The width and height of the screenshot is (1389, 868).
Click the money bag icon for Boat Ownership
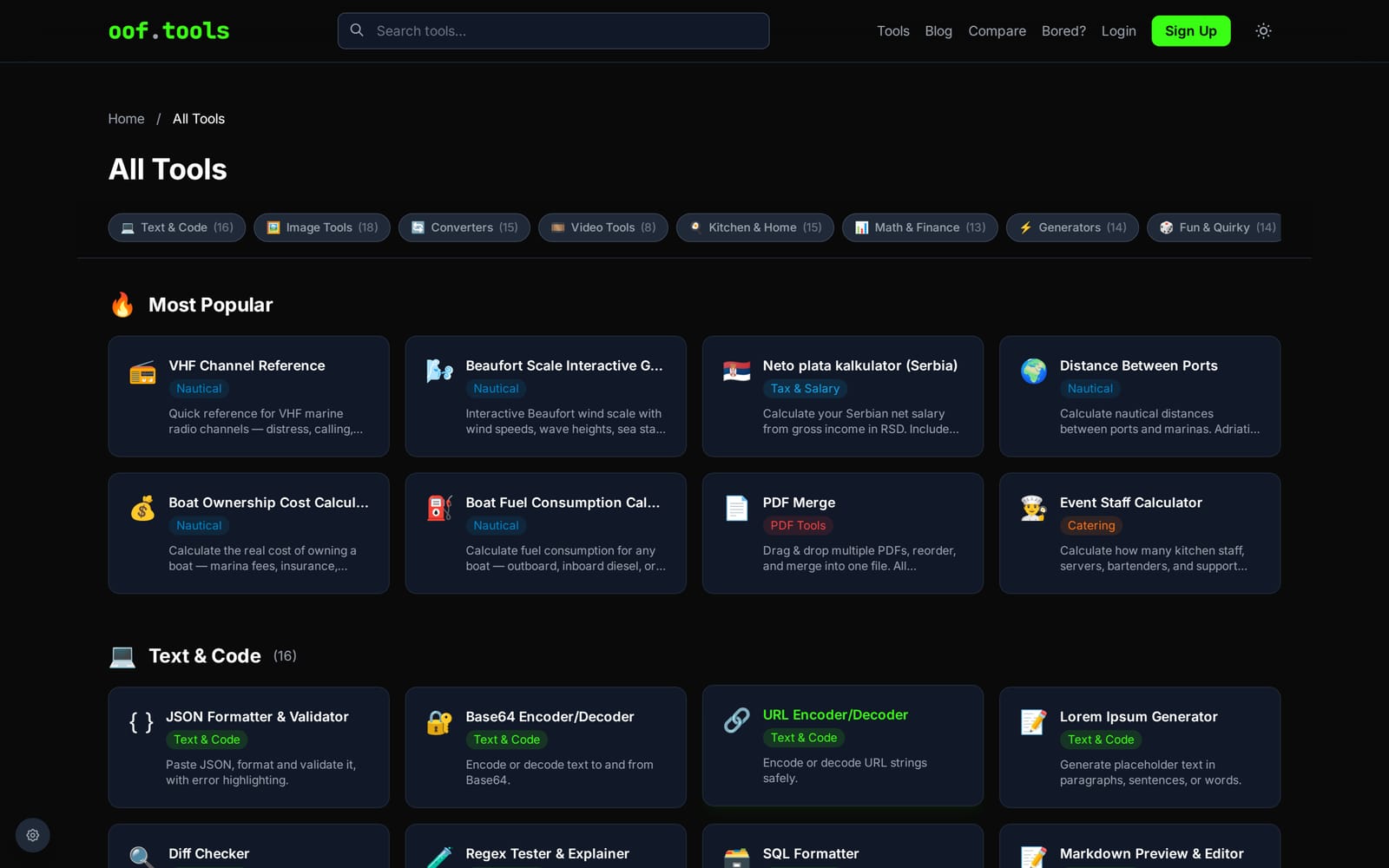tap(142, 510)
